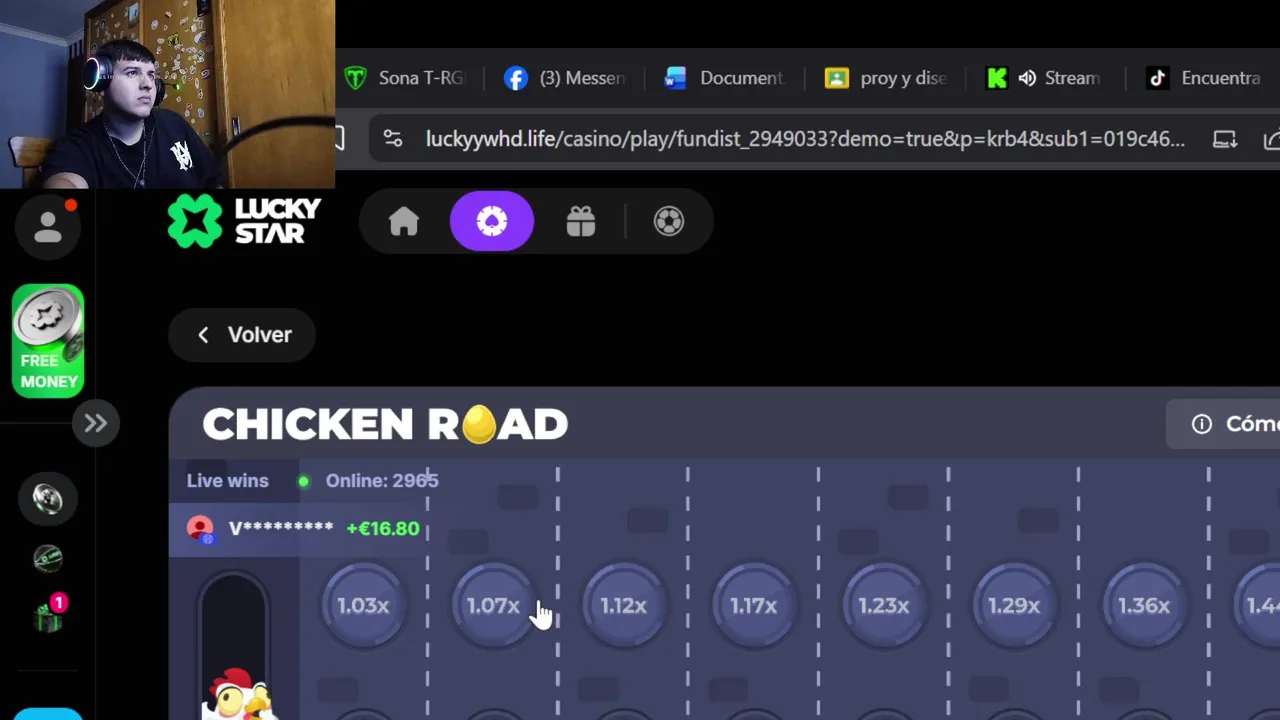
Task: Click the silver coin sidebar icon
Action: pyautogui.click(x=48, y=498)
